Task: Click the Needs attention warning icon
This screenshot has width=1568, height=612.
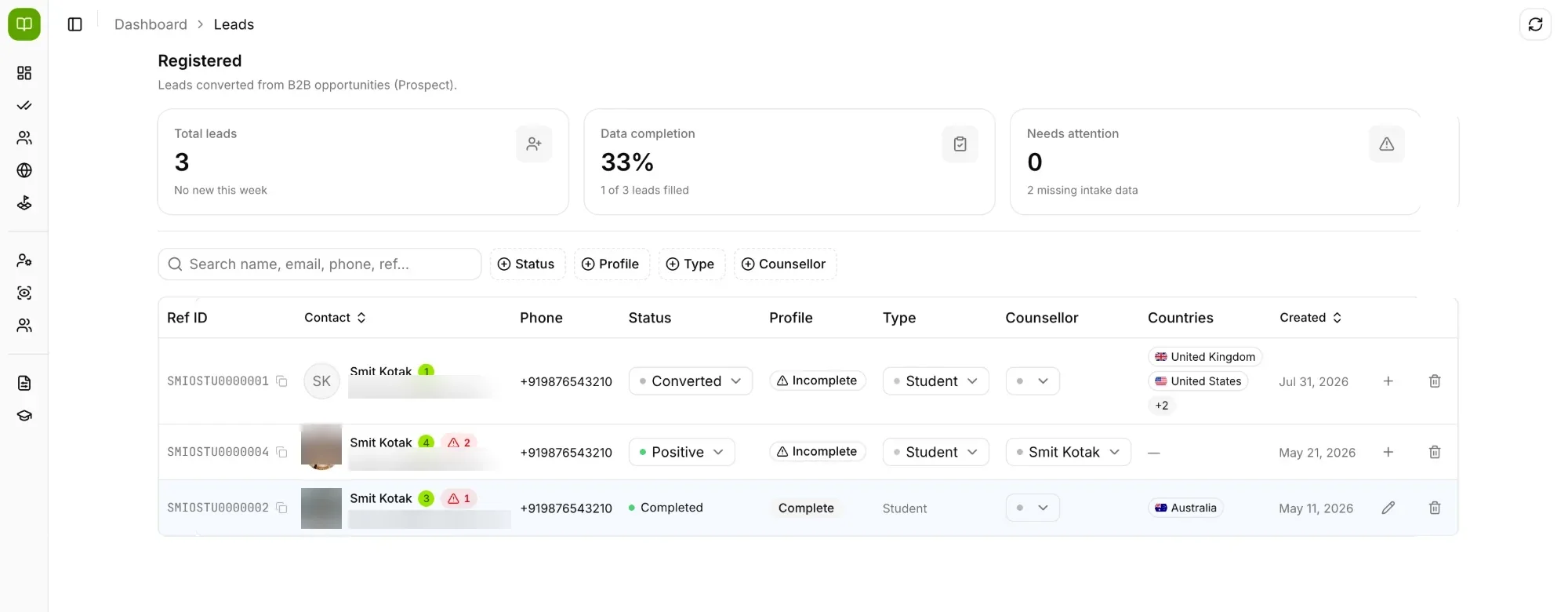Action: point(1387,144)
